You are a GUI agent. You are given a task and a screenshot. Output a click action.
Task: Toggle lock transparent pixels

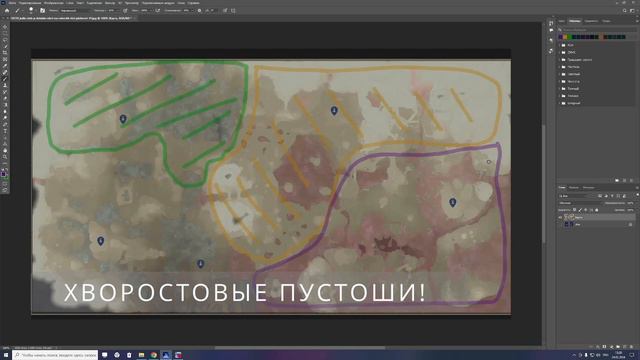click(x=574, y=210)
